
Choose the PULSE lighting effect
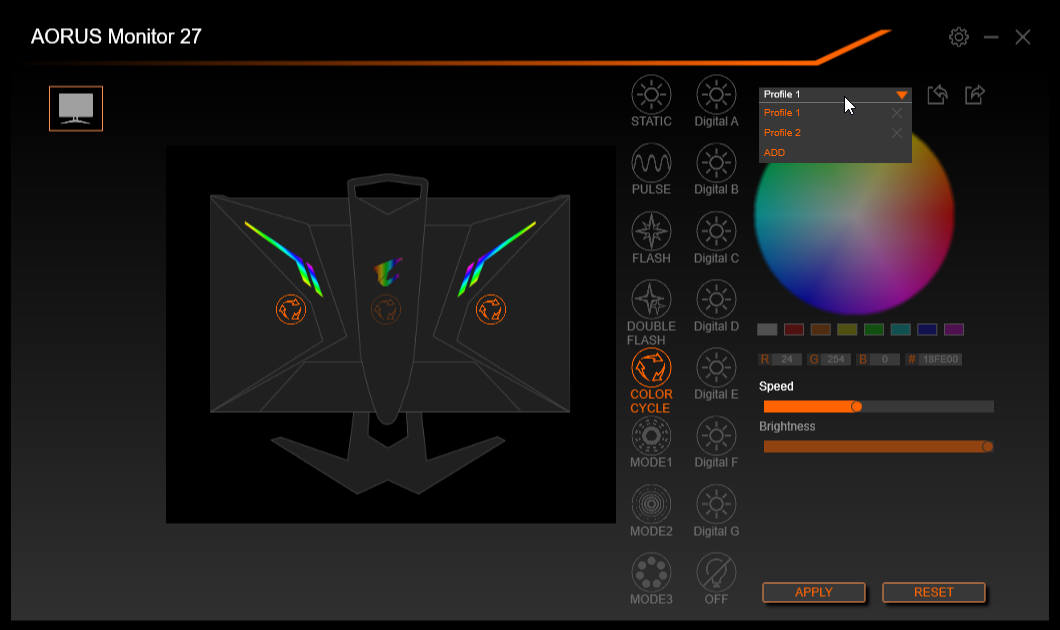pos(651,163)
